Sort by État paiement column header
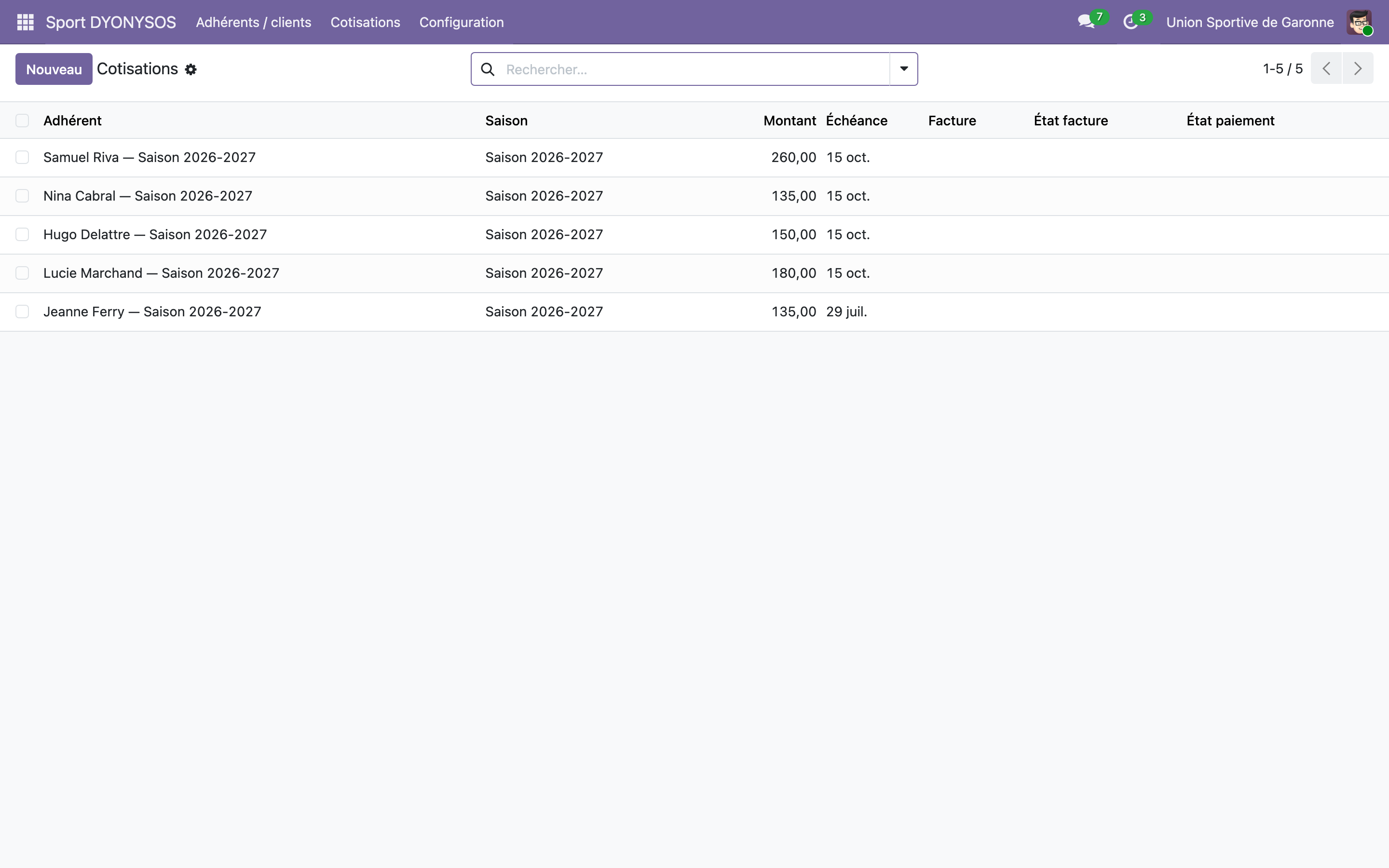The image size is (1389, 868). (1230, 121)
